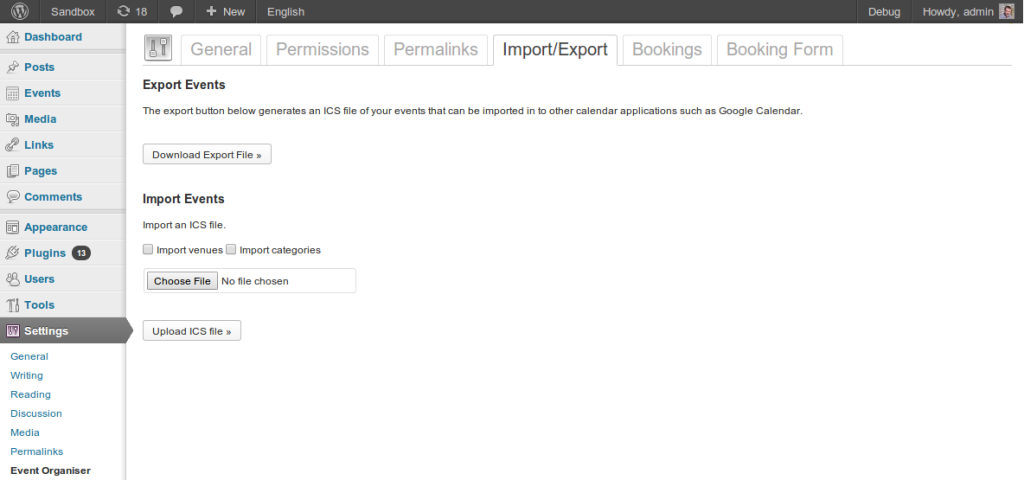Open Reading settings submenu link
1024x480 pixels.
point(31,394)
